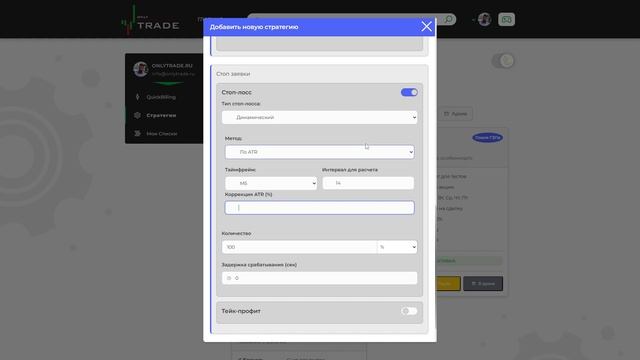Screen dimensions: 640x360
Task: Disable the Стоп-лосс toggle
Action: [409, 92]
